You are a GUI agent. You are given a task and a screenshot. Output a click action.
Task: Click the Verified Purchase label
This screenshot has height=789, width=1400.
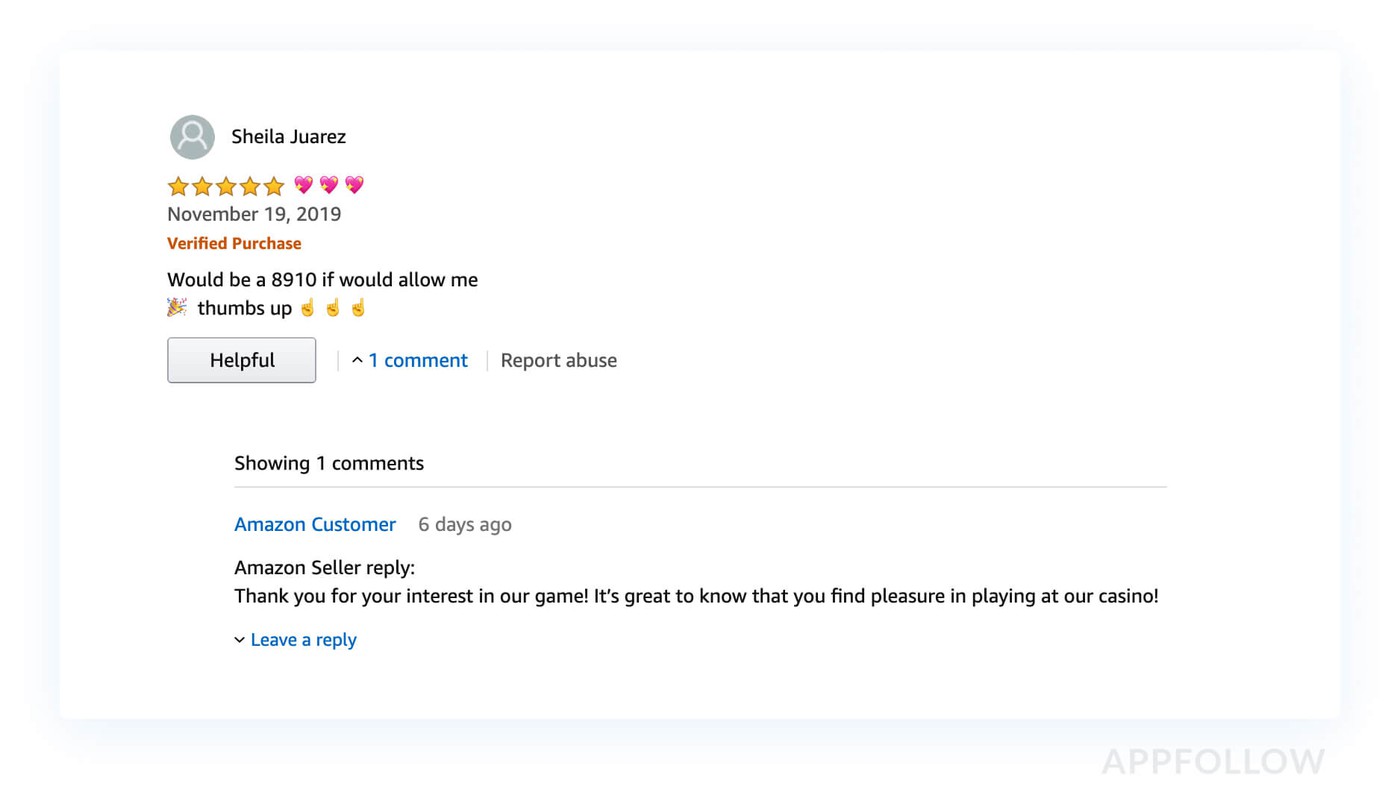[234, 244]
